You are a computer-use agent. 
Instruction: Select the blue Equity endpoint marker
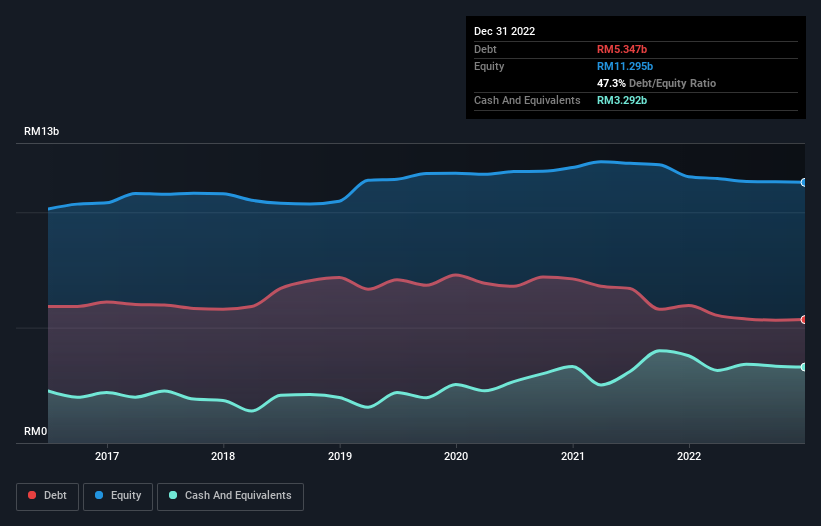pyautogui.click(x=804, y=183)
